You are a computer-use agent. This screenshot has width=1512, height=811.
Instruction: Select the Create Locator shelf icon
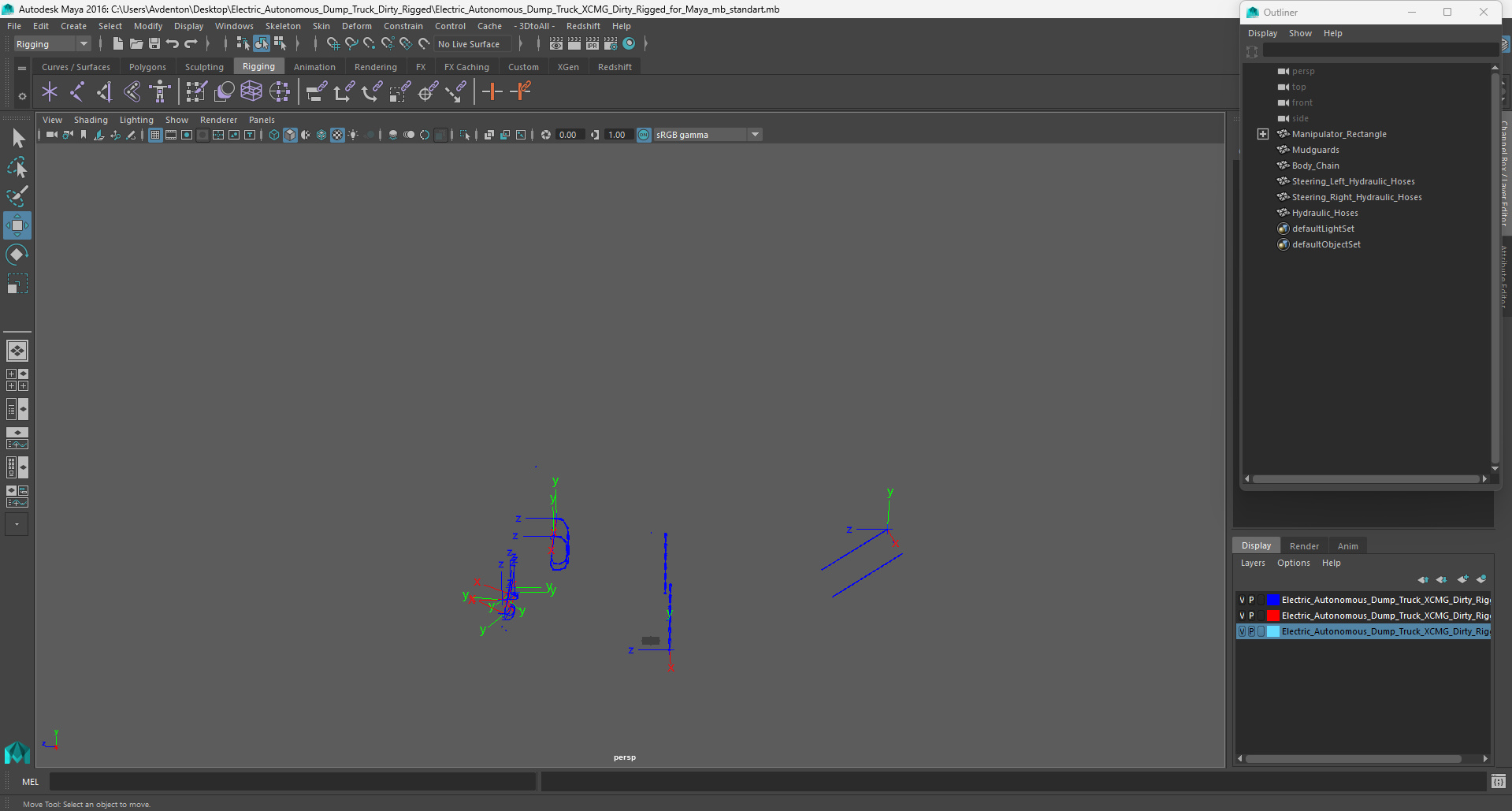[50, 92]
